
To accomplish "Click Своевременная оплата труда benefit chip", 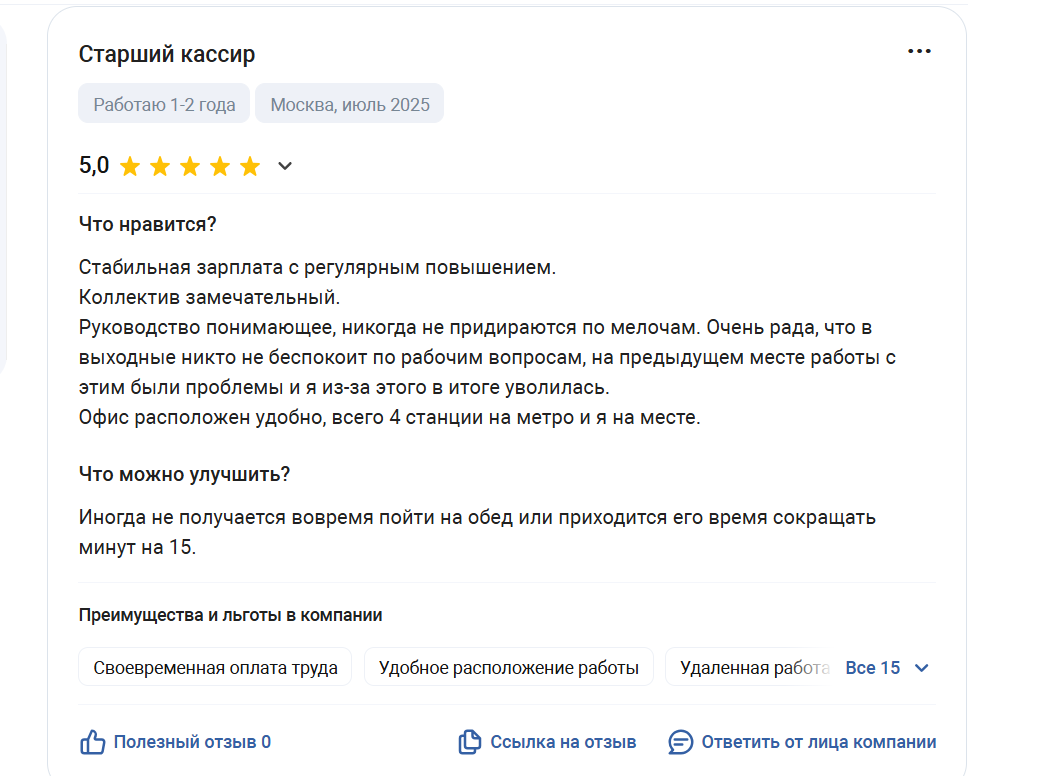I will coord(215,667).
